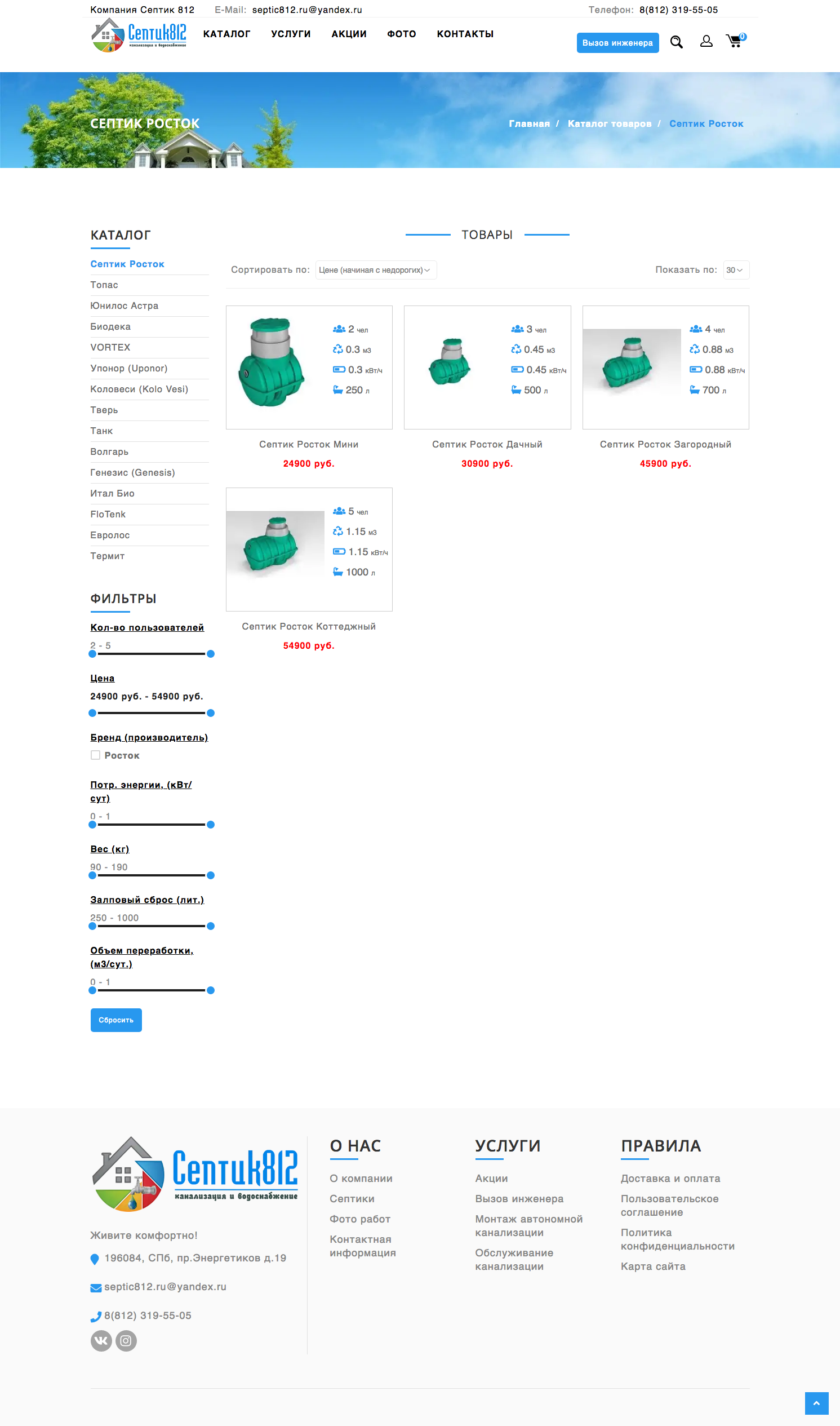Open the КОНТАКТЫ menu item
Viewport: 840px width, 1426px height.
(x=465, y=34)
